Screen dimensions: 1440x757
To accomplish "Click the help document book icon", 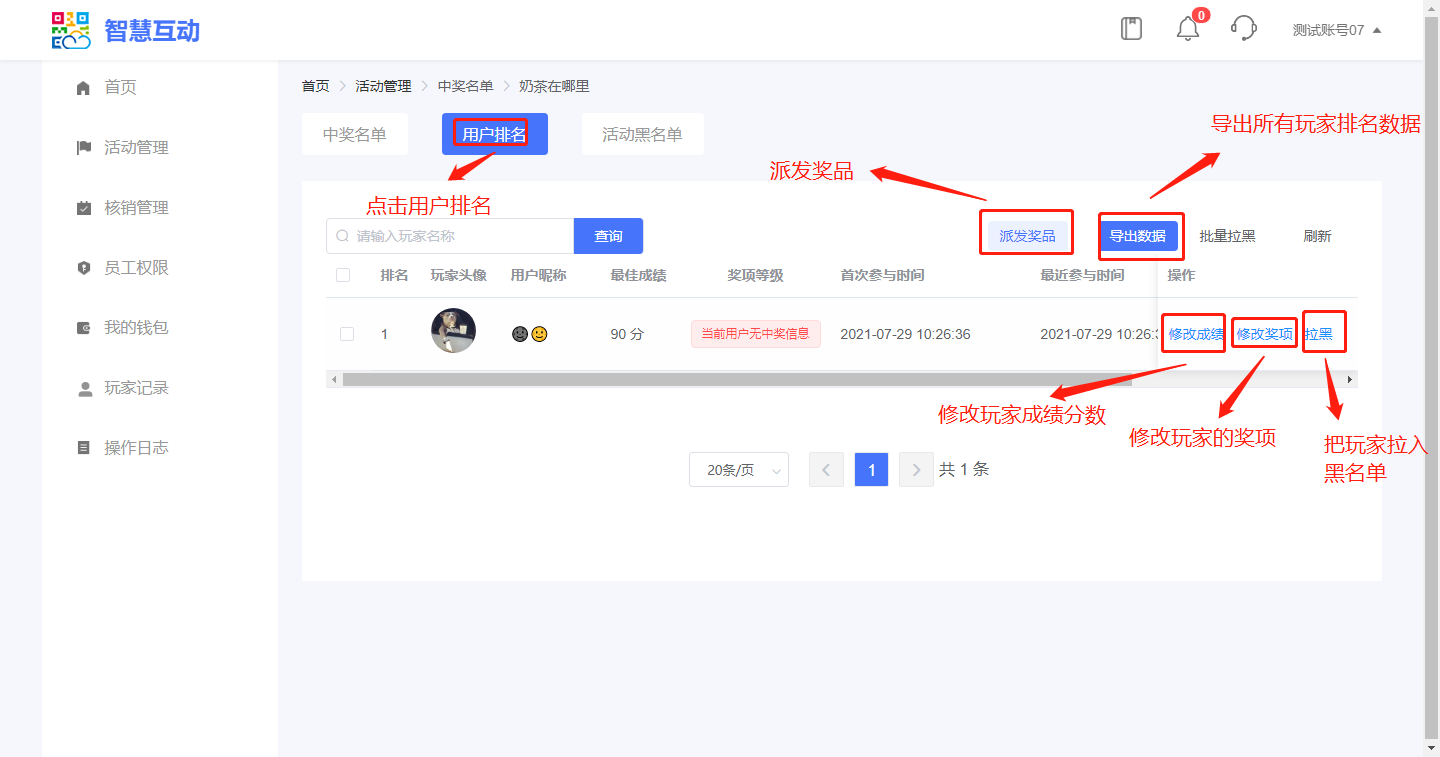I will [1131, 29].
